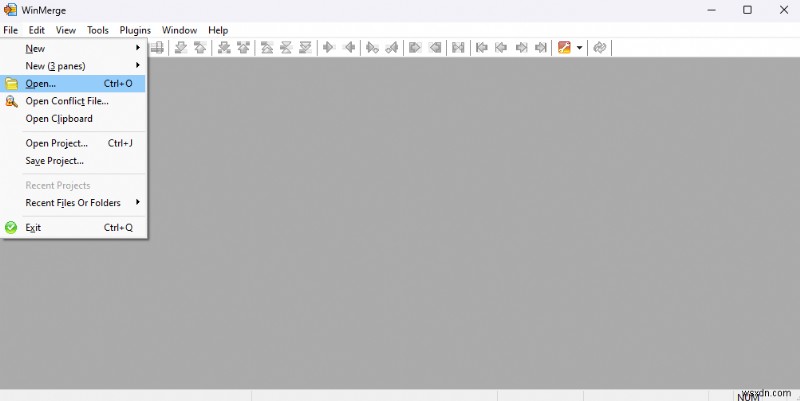Open the Plugins menu
Image resolution: width=800 pixels, height=401 pixels.
pyautogui.click(x=135, y=30)
